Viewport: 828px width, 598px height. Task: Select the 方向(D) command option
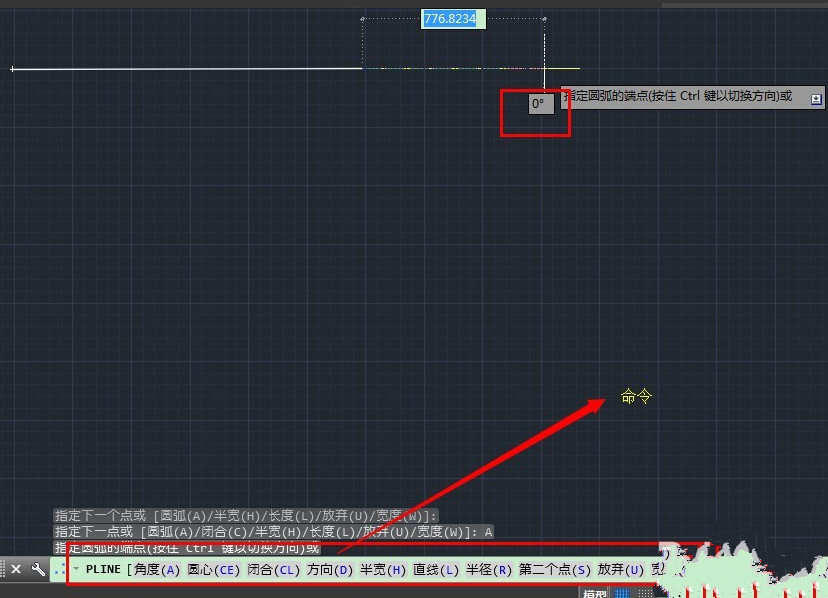point(330,569)
